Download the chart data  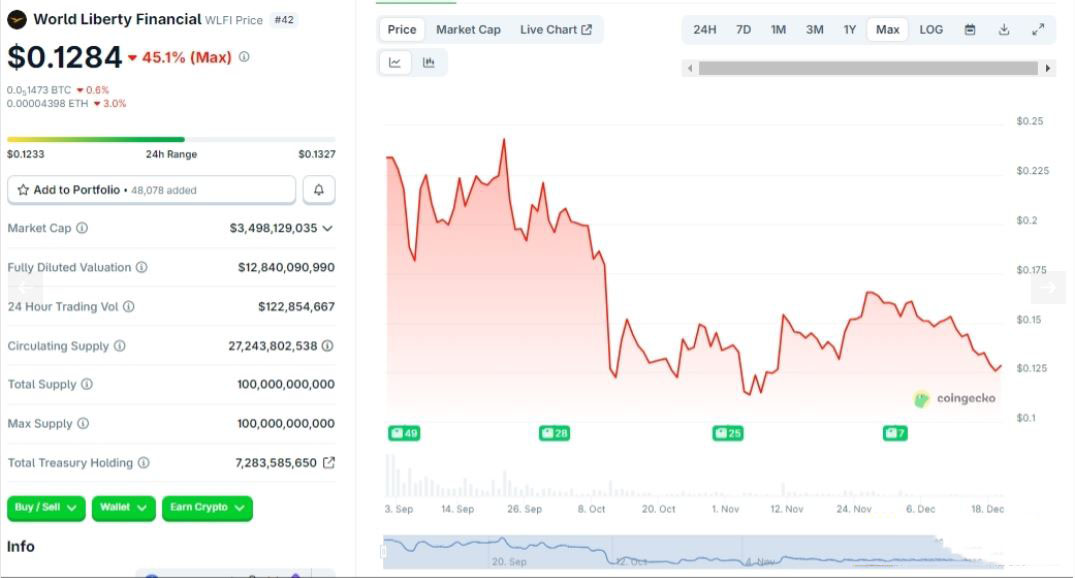click(1004, 30)
